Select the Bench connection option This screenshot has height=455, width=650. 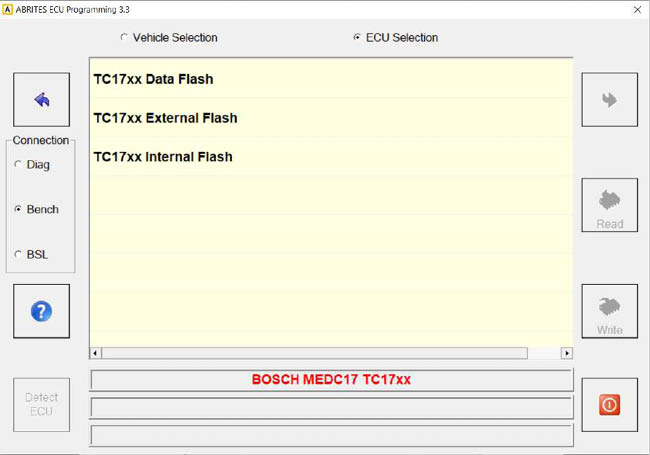(18, 210)
